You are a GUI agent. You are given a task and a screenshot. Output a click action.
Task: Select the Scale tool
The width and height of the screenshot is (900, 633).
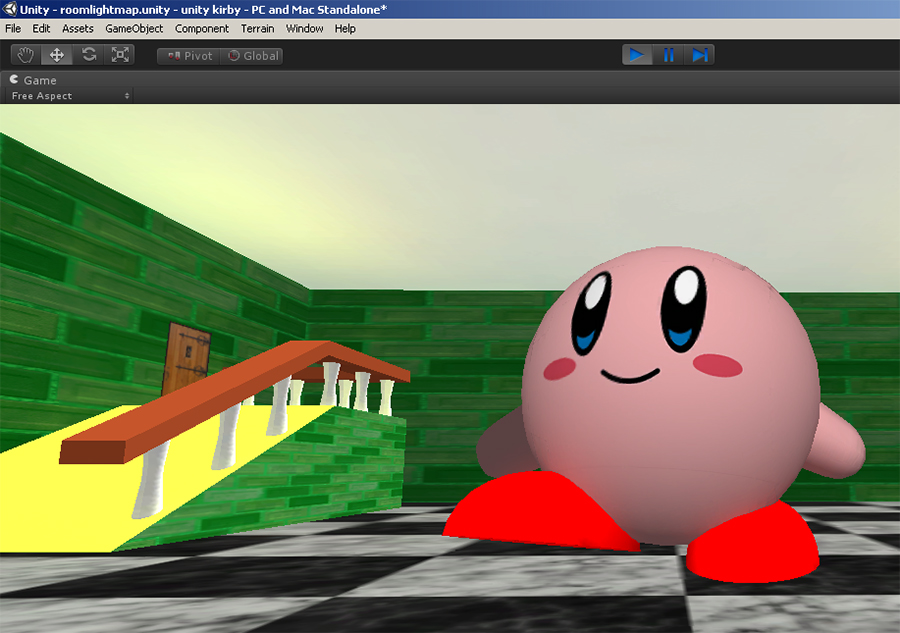click(119, 55)
